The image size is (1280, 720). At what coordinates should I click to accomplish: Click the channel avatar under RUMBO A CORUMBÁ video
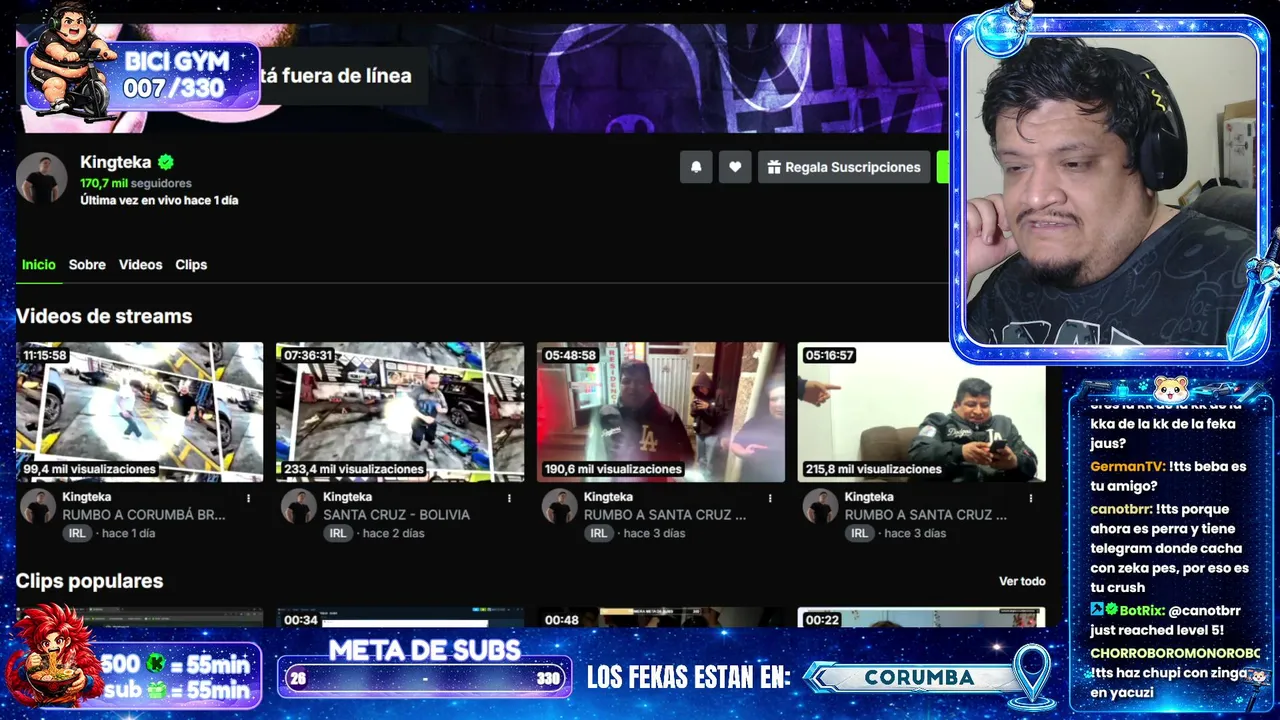(38, 506)
